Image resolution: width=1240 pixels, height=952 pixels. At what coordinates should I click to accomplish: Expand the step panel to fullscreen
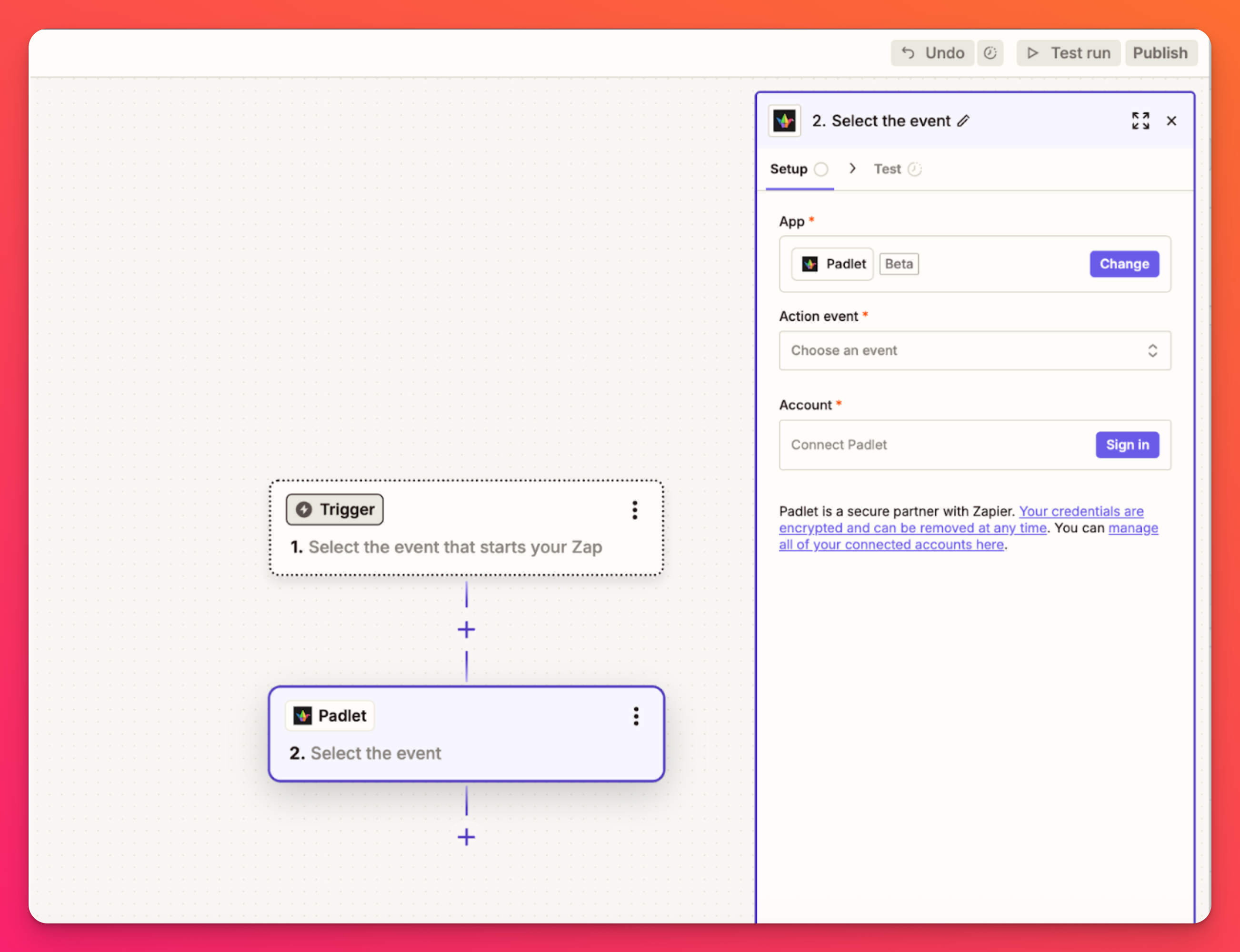pyautogui.click(x=1140, y=121)
